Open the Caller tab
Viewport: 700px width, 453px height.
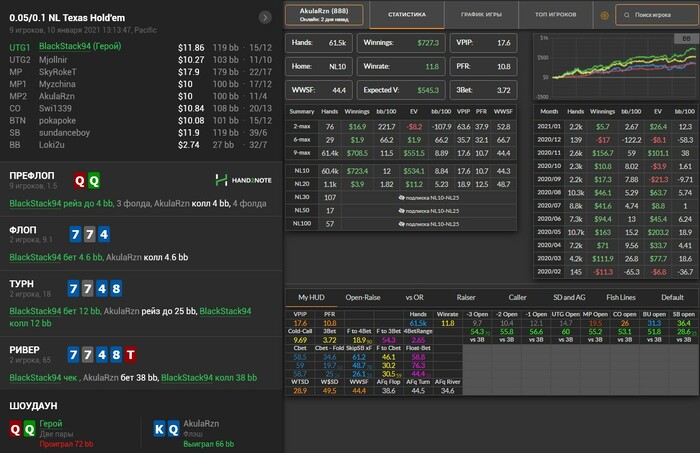(517, 297)
